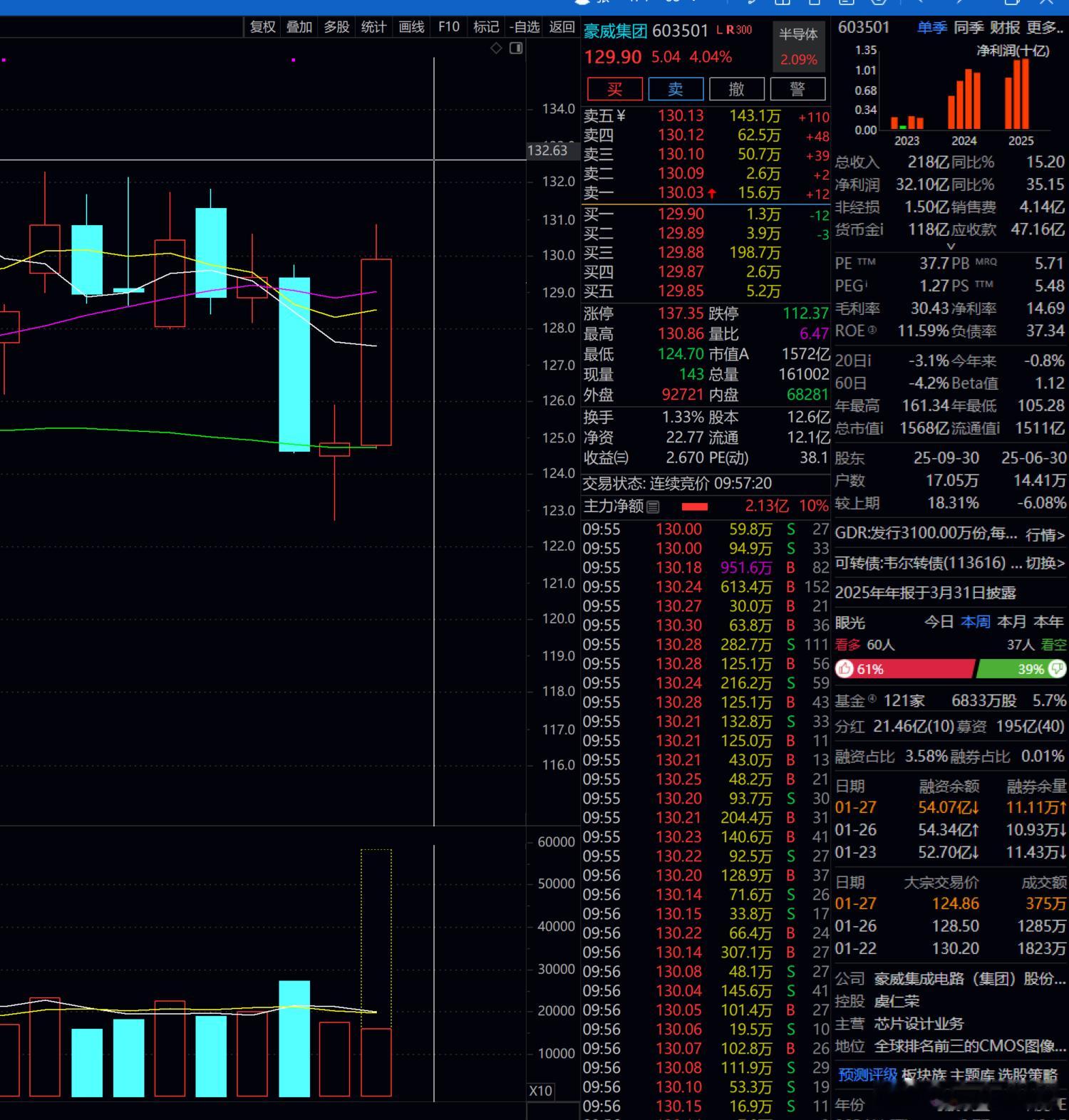Screen dimensions: 1069x1120
Task: Click 返回 to go back
Action: pos(562,27)
